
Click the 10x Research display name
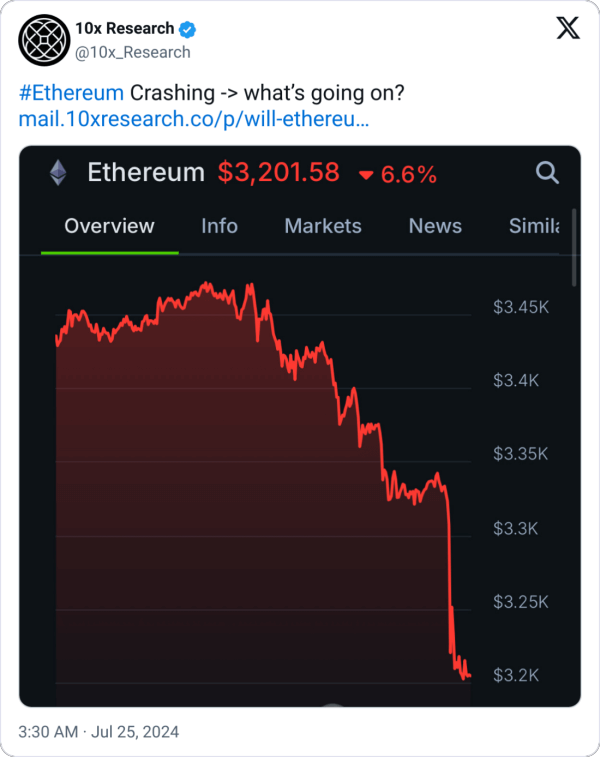coord(124,29)
